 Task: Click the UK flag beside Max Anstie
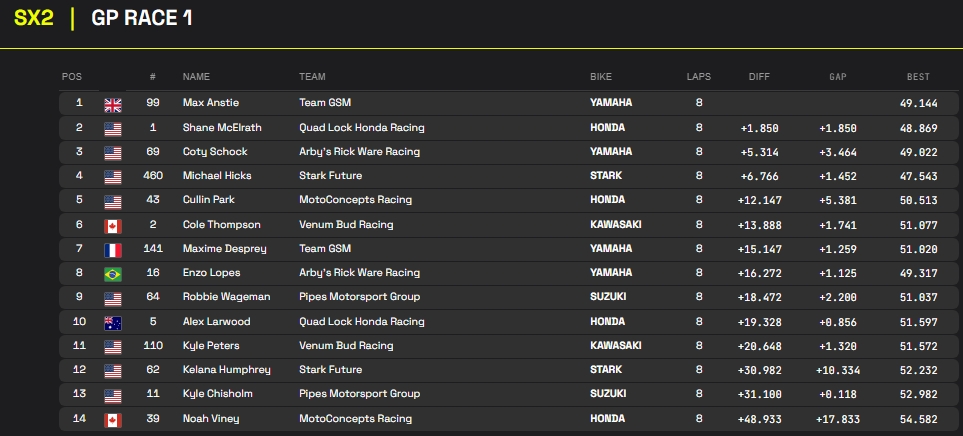coord(112,104)
